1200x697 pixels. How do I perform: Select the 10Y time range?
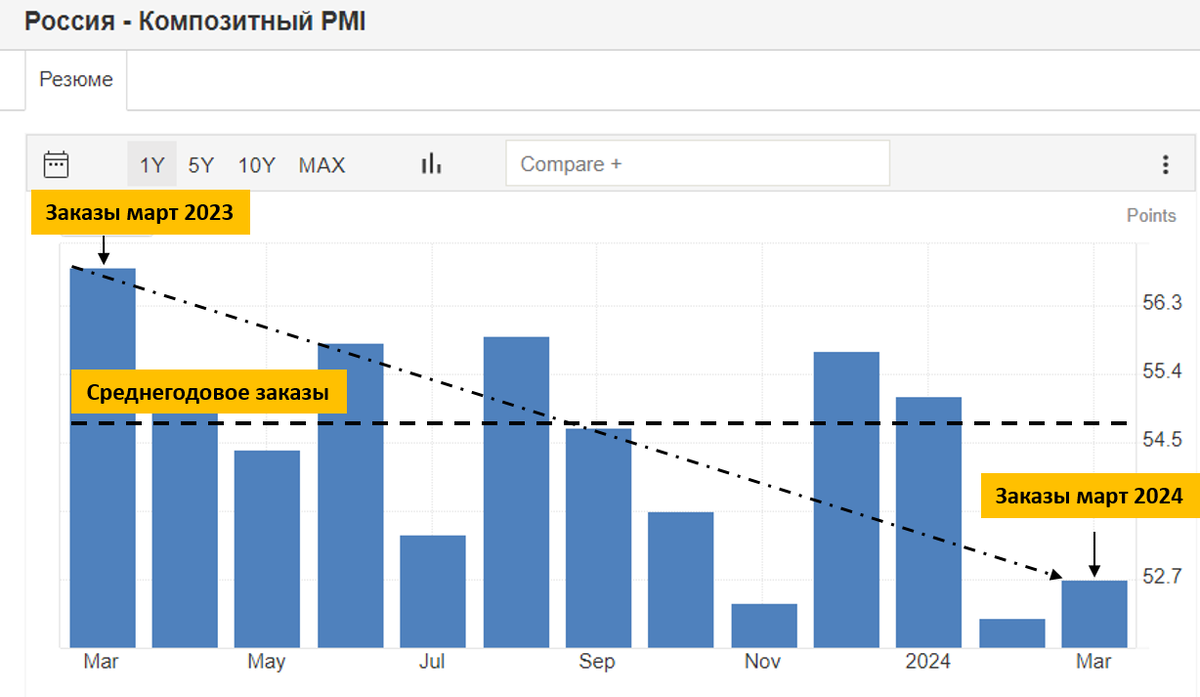pos(257,165)
